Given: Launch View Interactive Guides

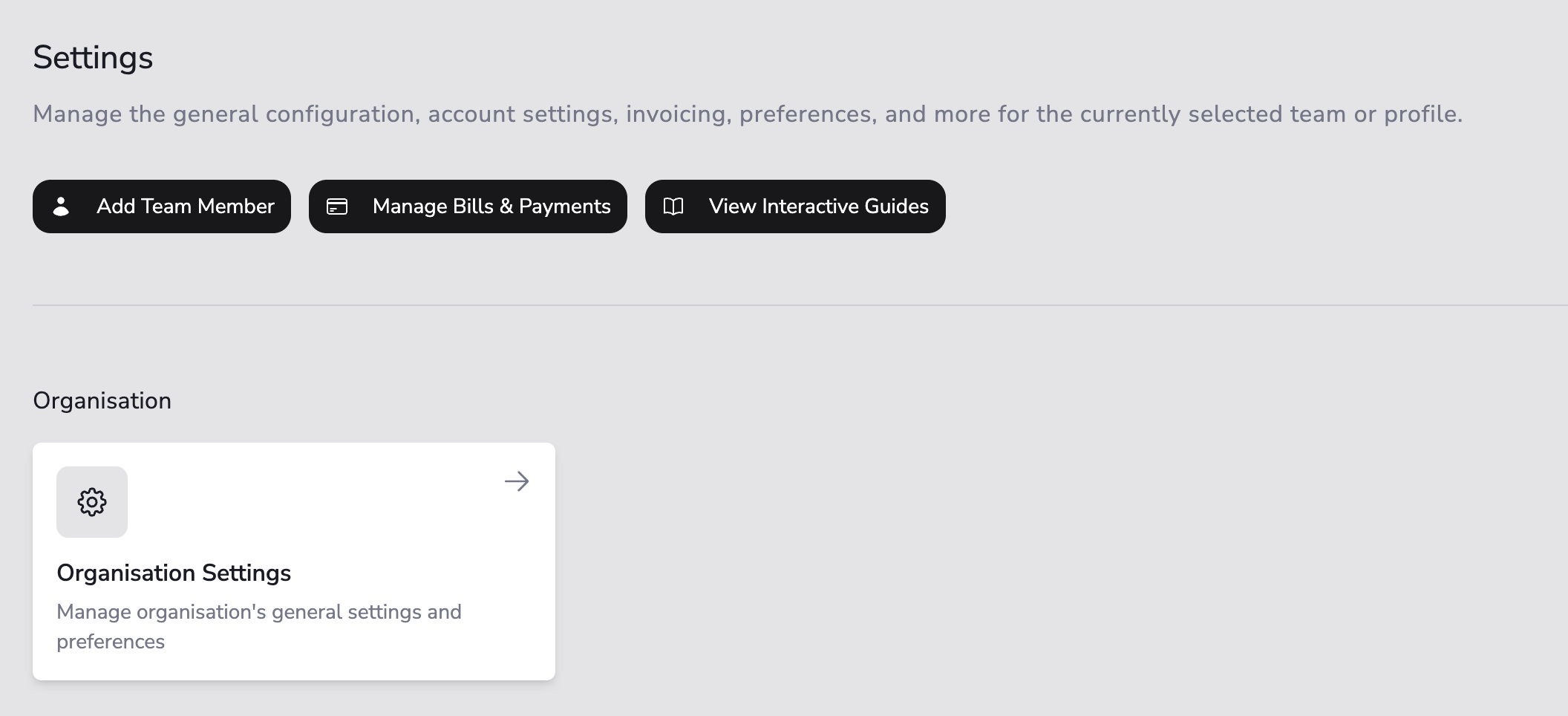Looking at the screenshot, I should pyautogui.click(x=795, y=206).
